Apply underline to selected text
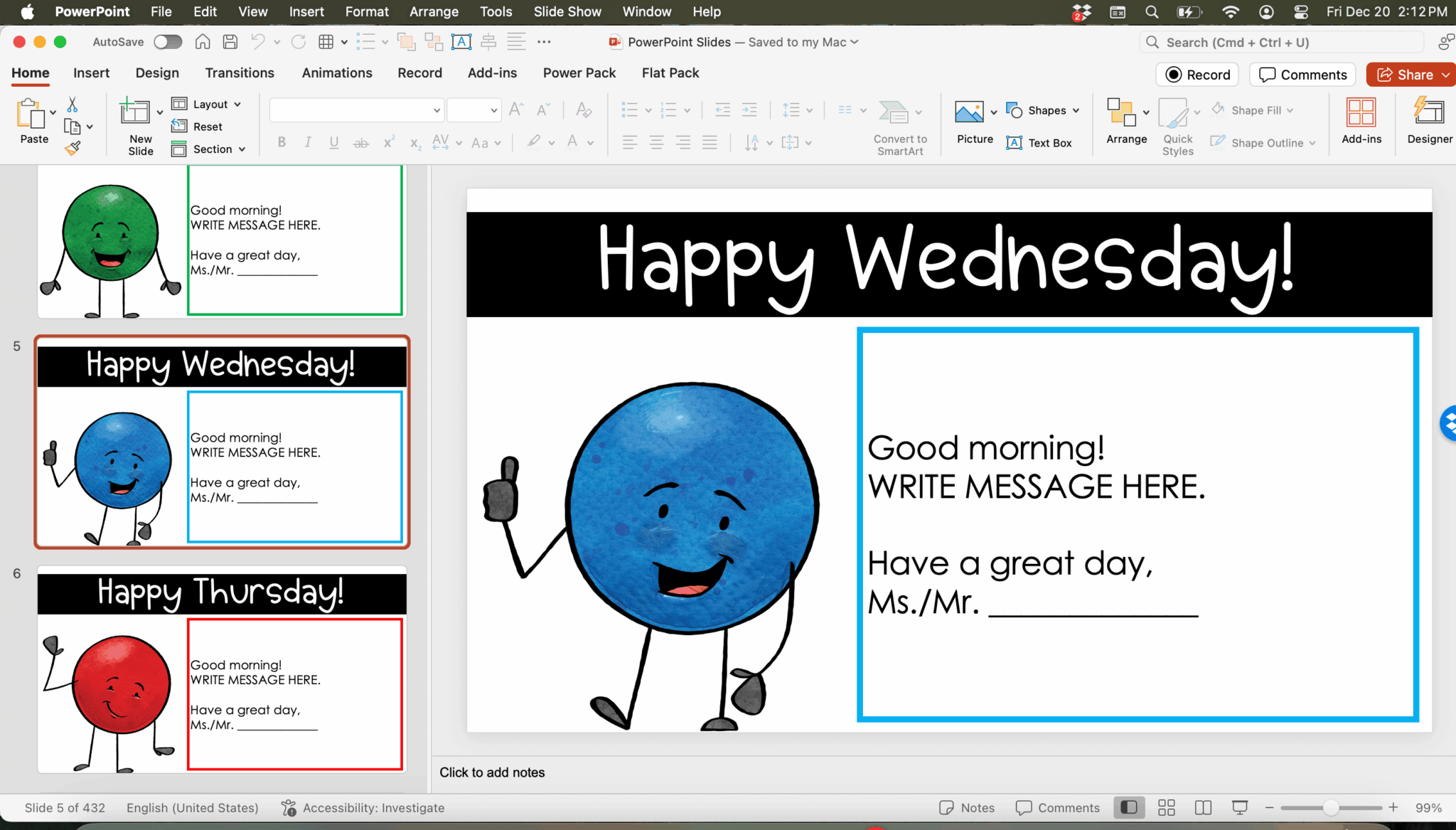 point(333,142)
